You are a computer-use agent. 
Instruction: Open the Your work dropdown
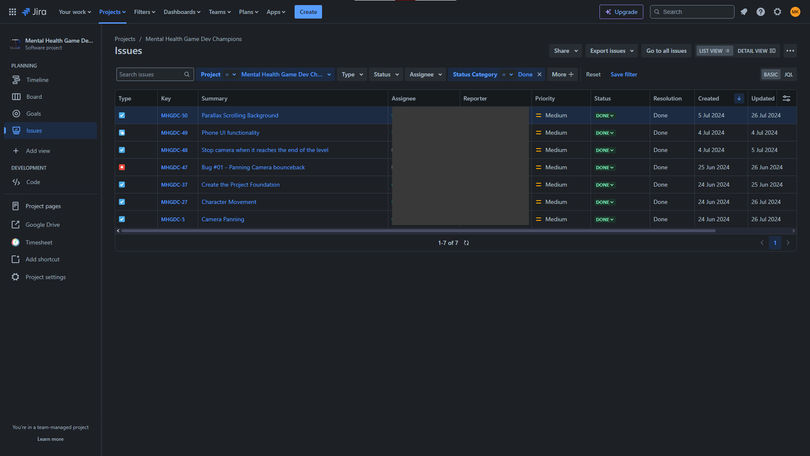coord(74,12)
